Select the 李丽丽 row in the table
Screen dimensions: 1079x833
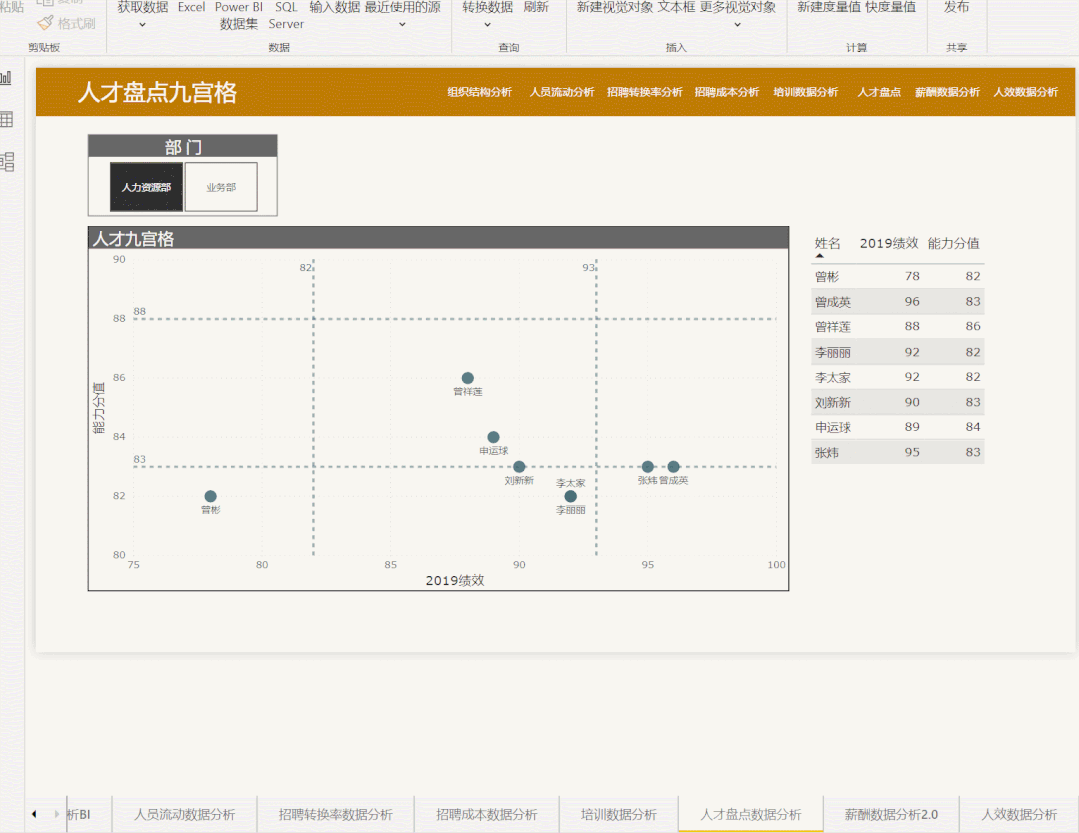(x=897, y=352)
